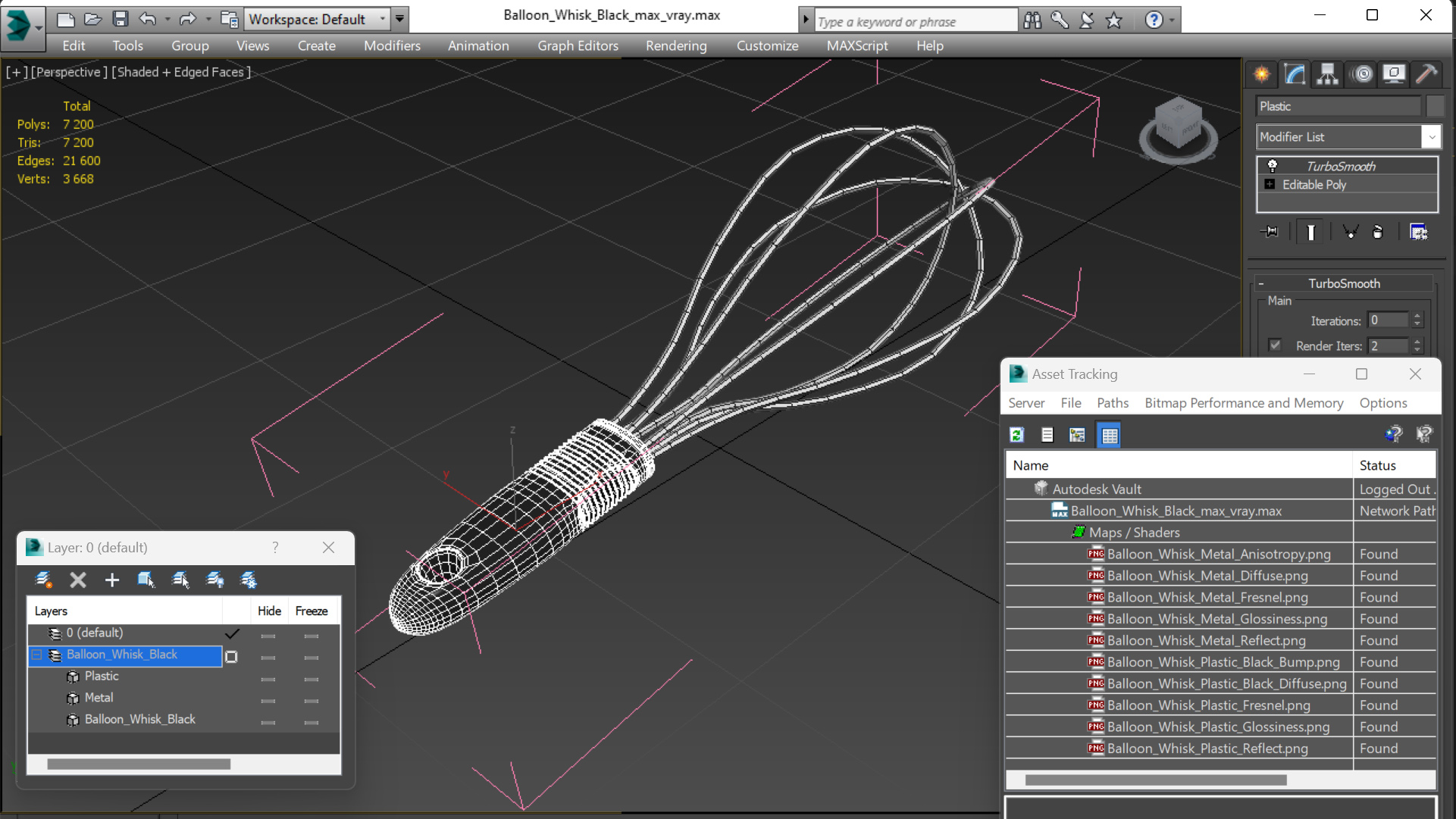
Task: Adjust TurboSmooth Iterations stepper value
Action: pos(1417,319)
